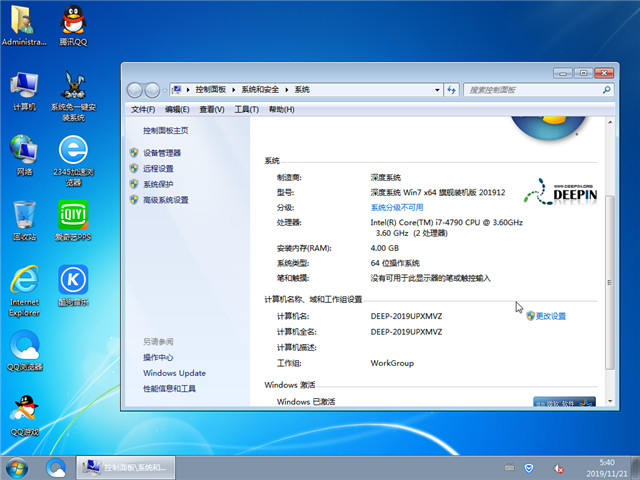
Task: Expand the arrow after 系统和安全 breadcrumb
Action: pos(287,90)
